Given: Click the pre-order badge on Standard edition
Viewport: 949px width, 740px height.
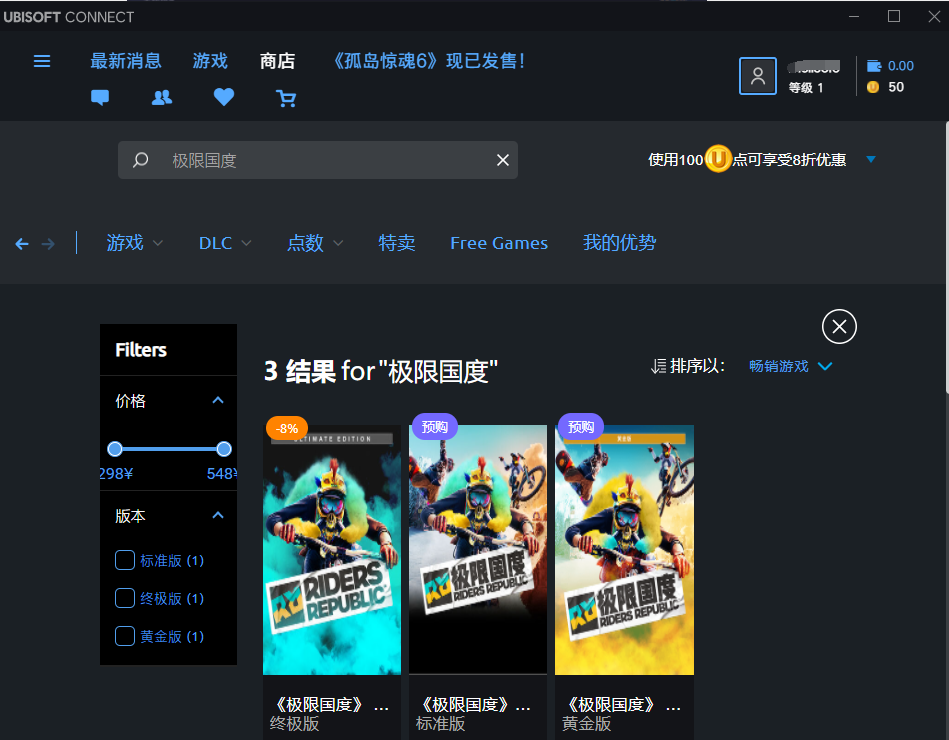Looking at the screenshot, I should [x=435, y=427].
